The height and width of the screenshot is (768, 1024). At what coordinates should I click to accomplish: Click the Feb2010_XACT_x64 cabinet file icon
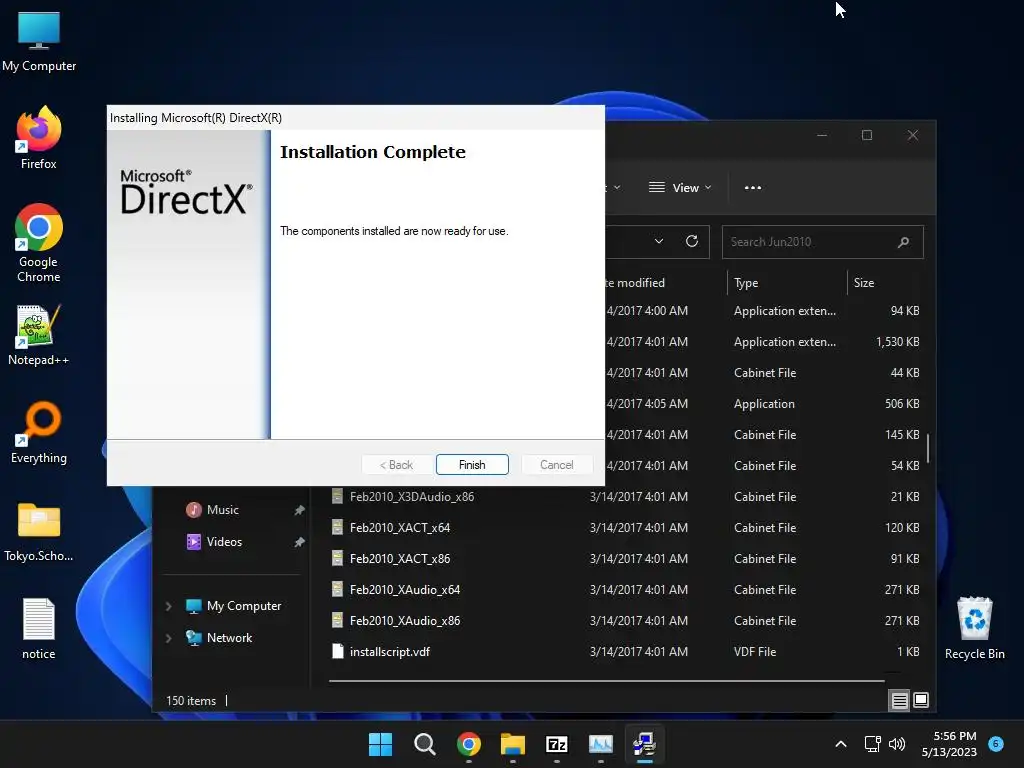337,527
